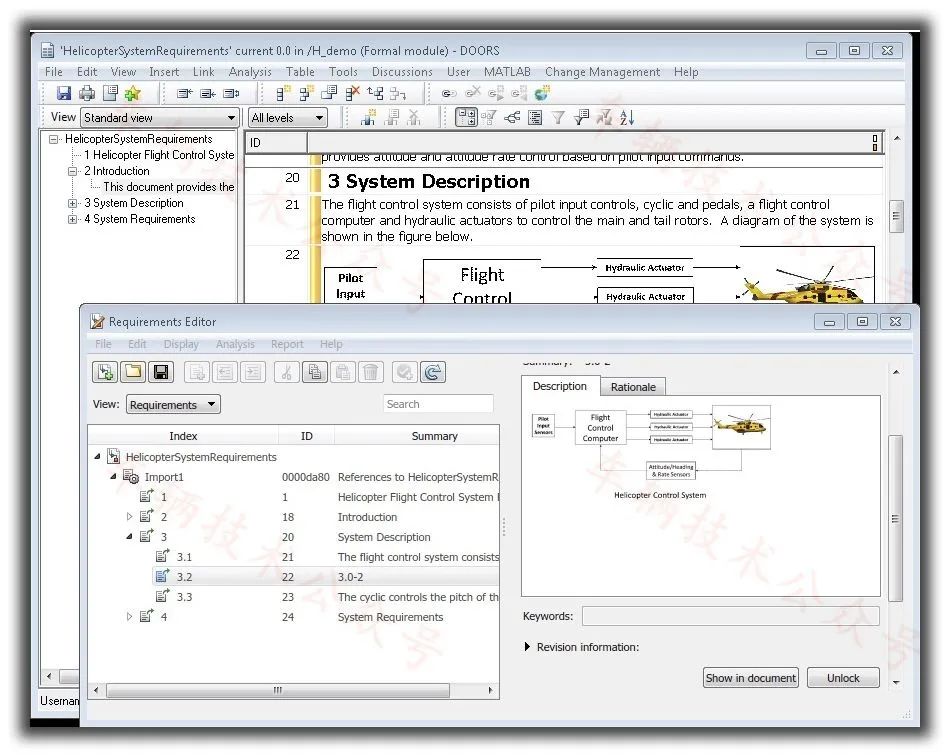
Task: Open the Requirements view dropdown
Action: (173, 404)
